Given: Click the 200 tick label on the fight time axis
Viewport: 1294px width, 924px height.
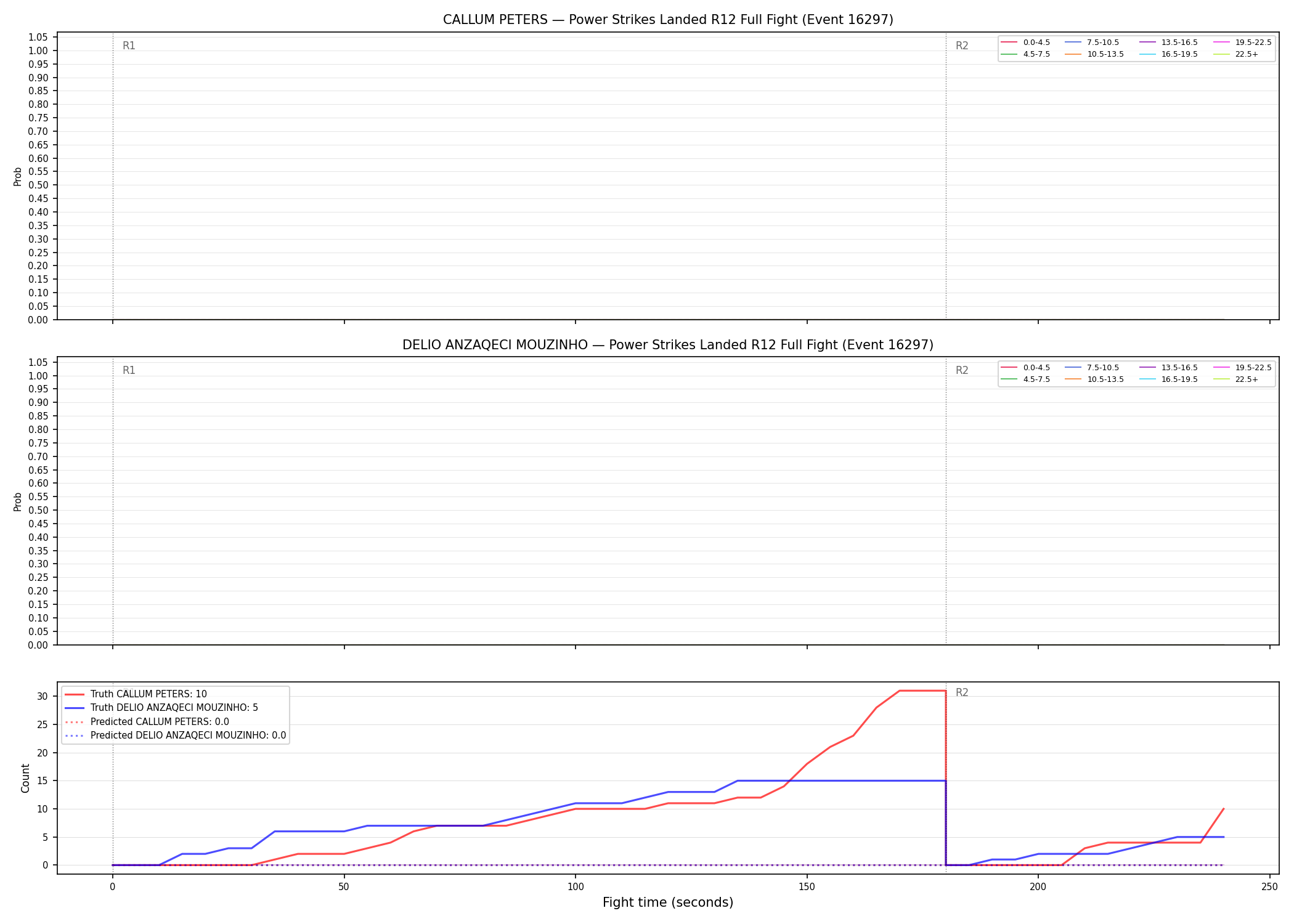Looking at the screenshot, I should pyautogui.click(x=1038, y=887).
